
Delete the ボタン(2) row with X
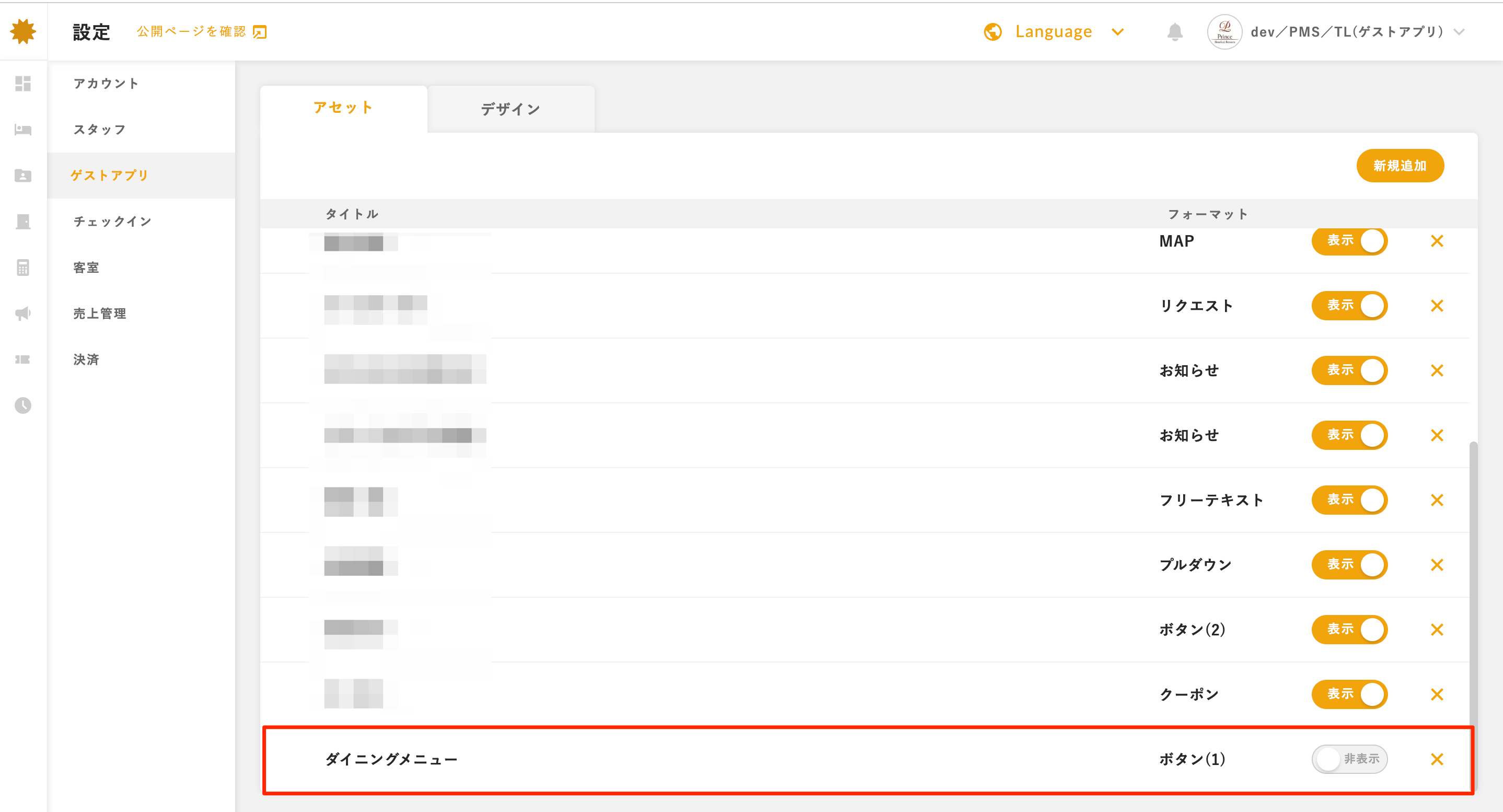click(x=1437, y=630)
